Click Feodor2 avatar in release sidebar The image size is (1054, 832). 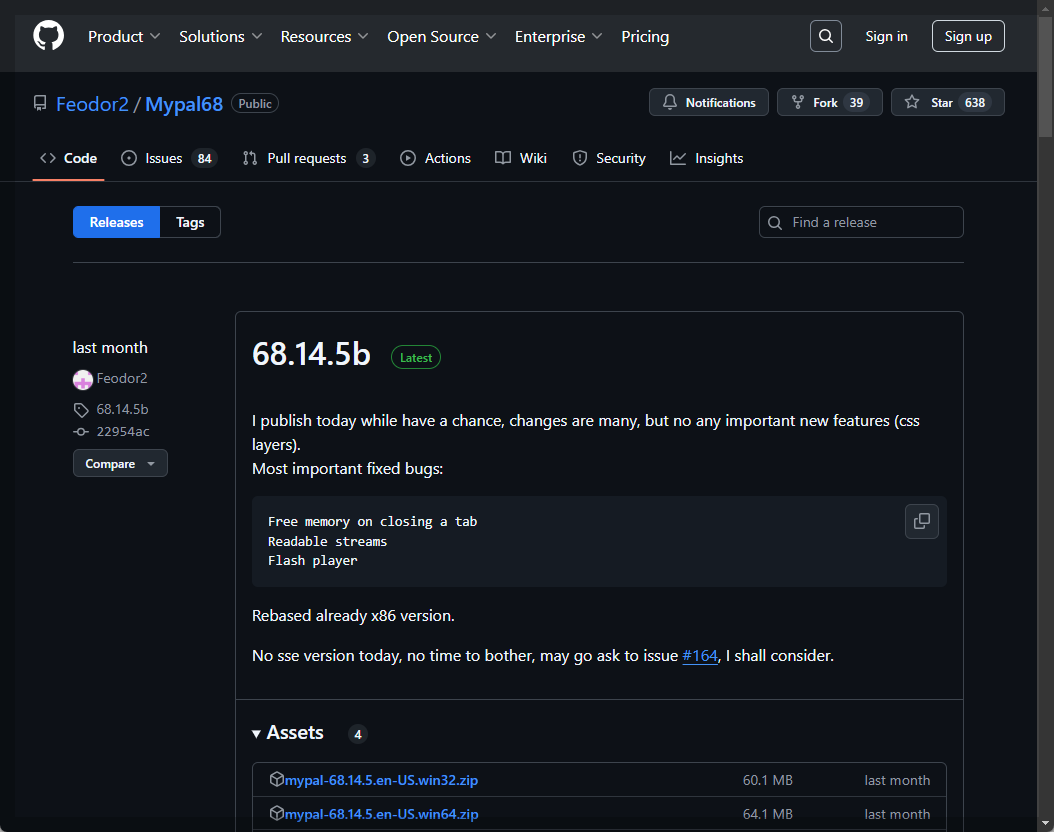pos(83,380)
